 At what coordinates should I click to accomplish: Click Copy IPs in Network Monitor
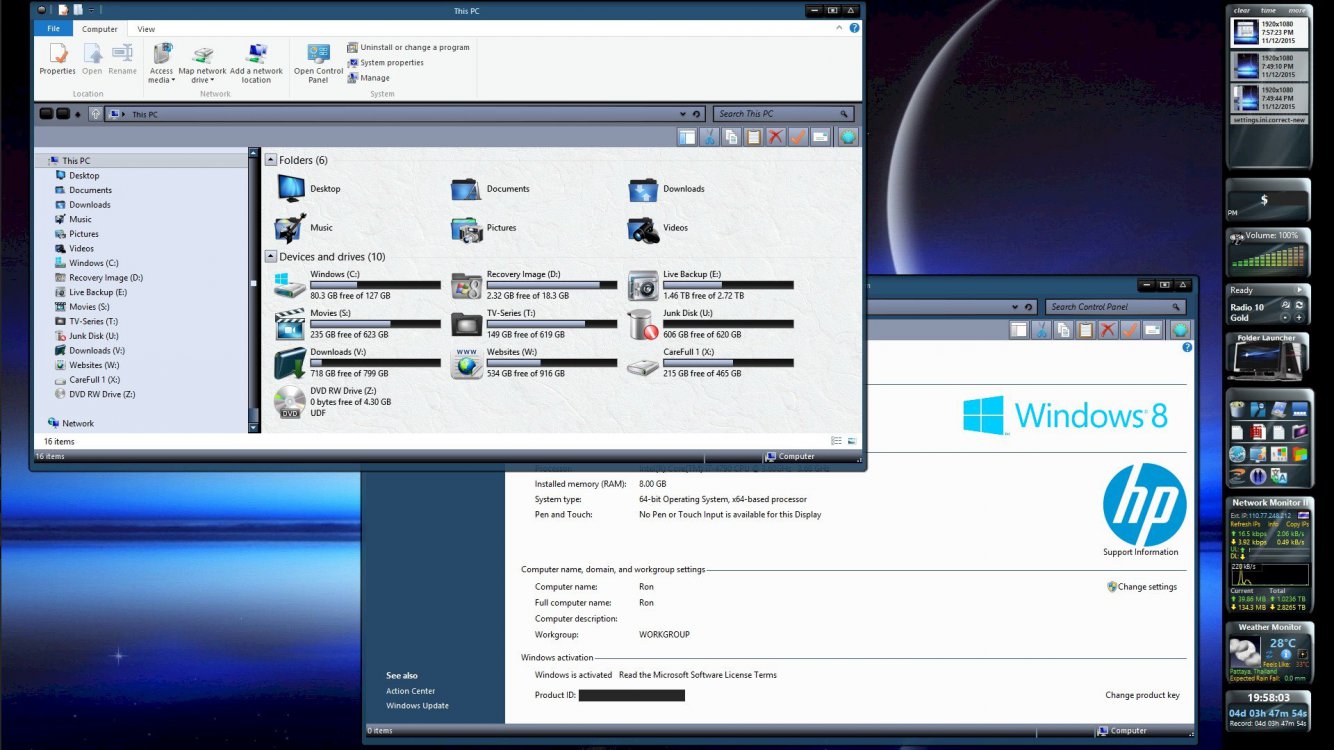[x=1298, y=524]
